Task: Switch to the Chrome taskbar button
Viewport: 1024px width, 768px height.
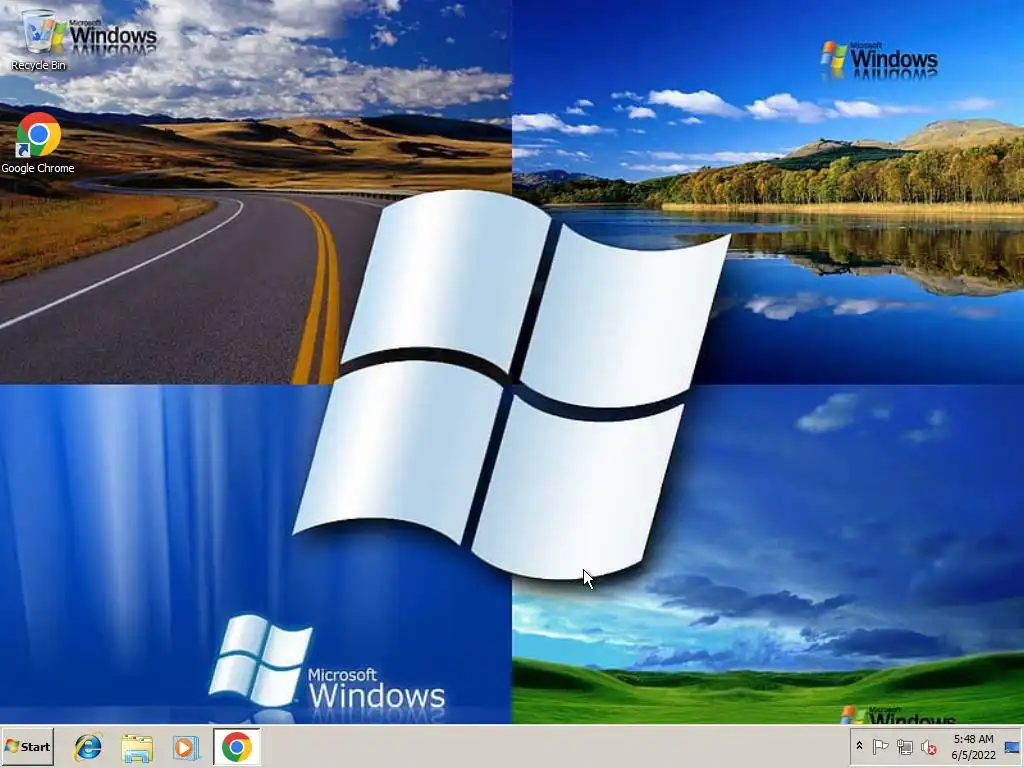Action: point(236,746)
